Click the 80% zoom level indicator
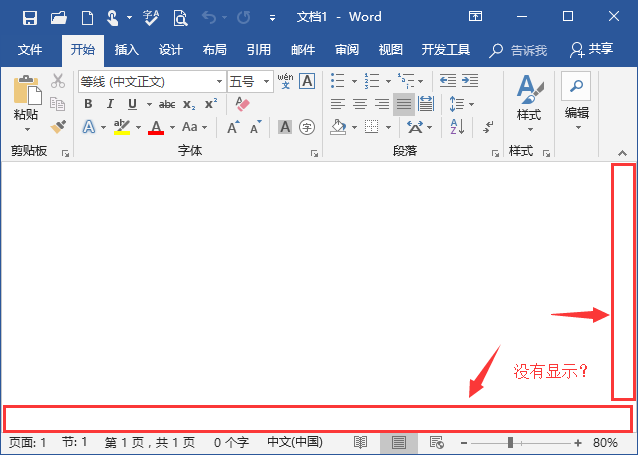638x455 pixels. (605, 442)
